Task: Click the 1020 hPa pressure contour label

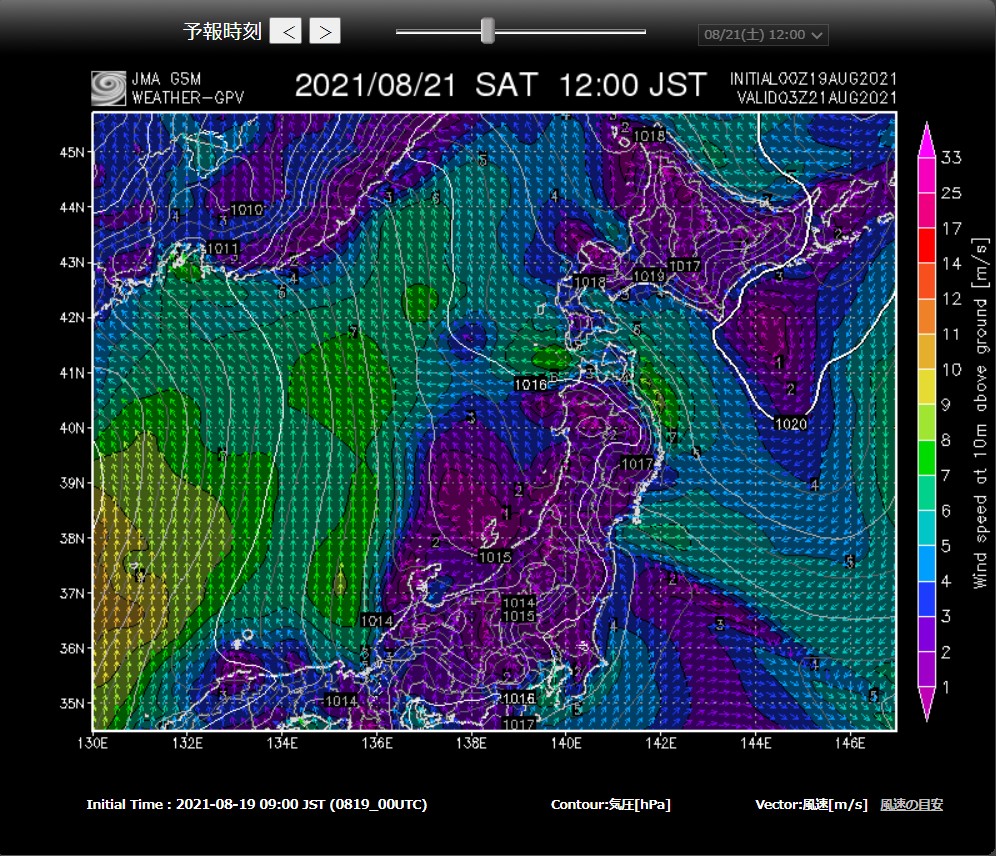Action: pyautogui.click(x=790, y=424)
